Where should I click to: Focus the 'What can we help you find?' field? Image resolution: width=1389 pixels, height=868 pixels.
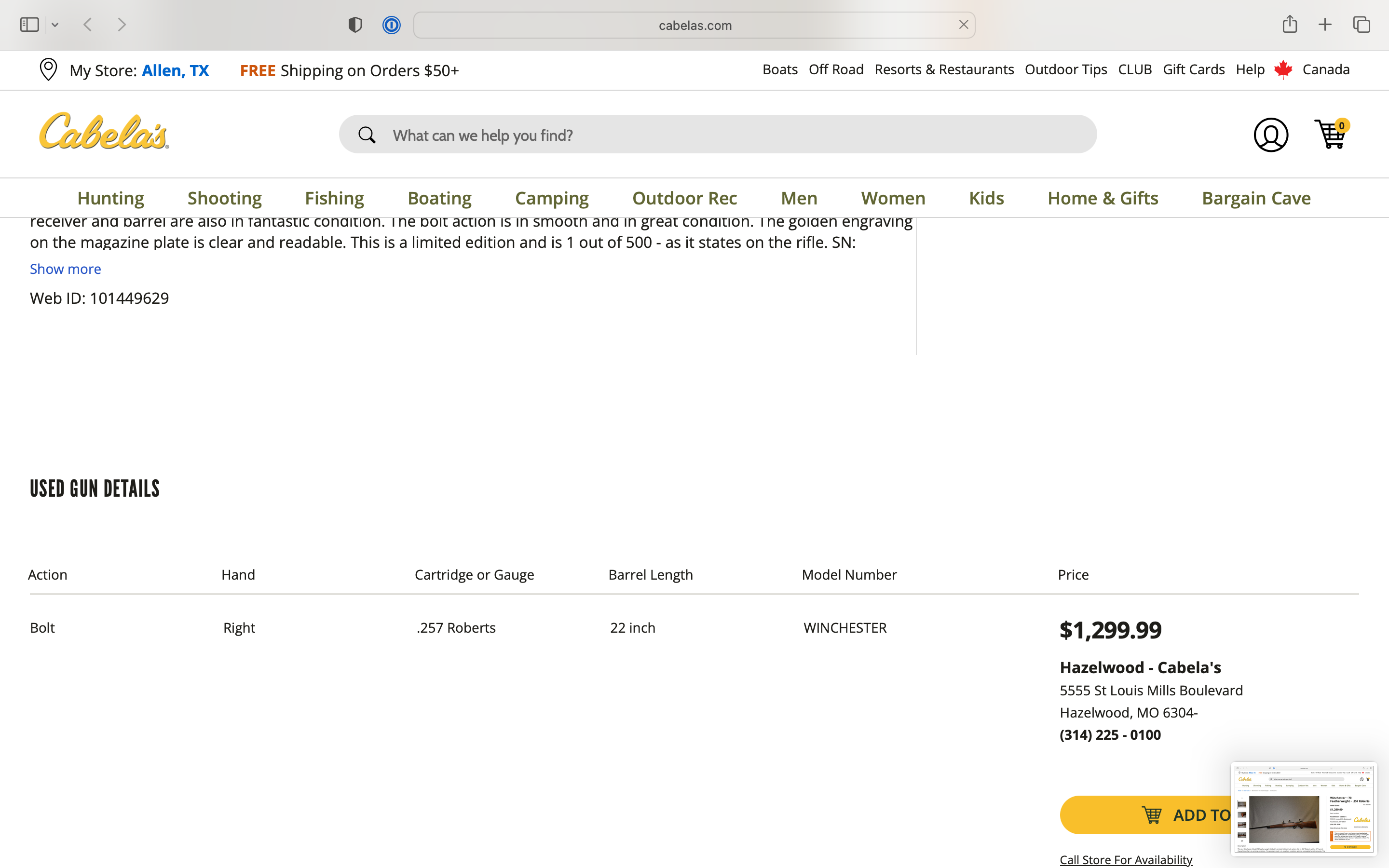coord(718,135)
